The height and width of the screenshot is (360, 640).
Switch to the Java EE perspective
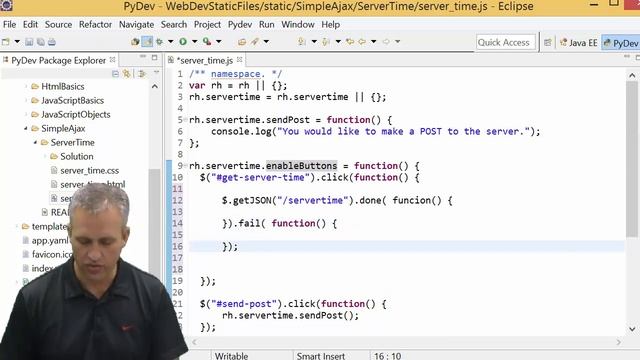pyautogui.click(x=578, y=43)
